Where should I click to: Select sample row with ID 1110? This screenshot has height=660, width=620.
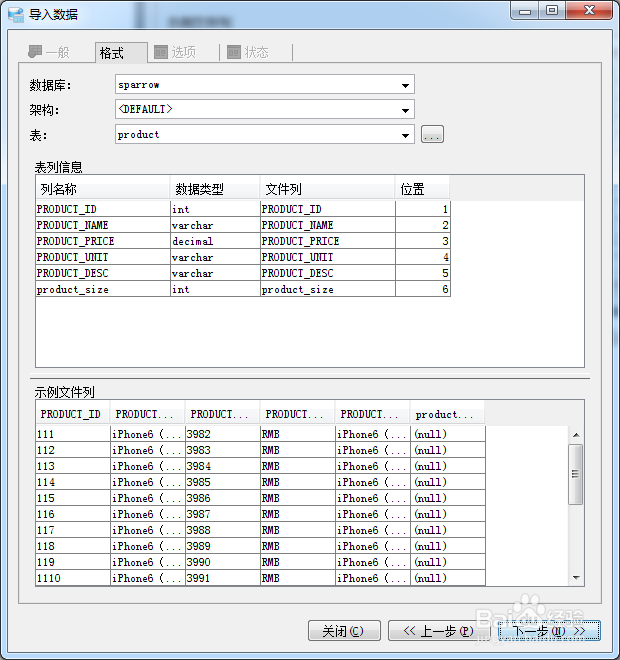point(261,578)
